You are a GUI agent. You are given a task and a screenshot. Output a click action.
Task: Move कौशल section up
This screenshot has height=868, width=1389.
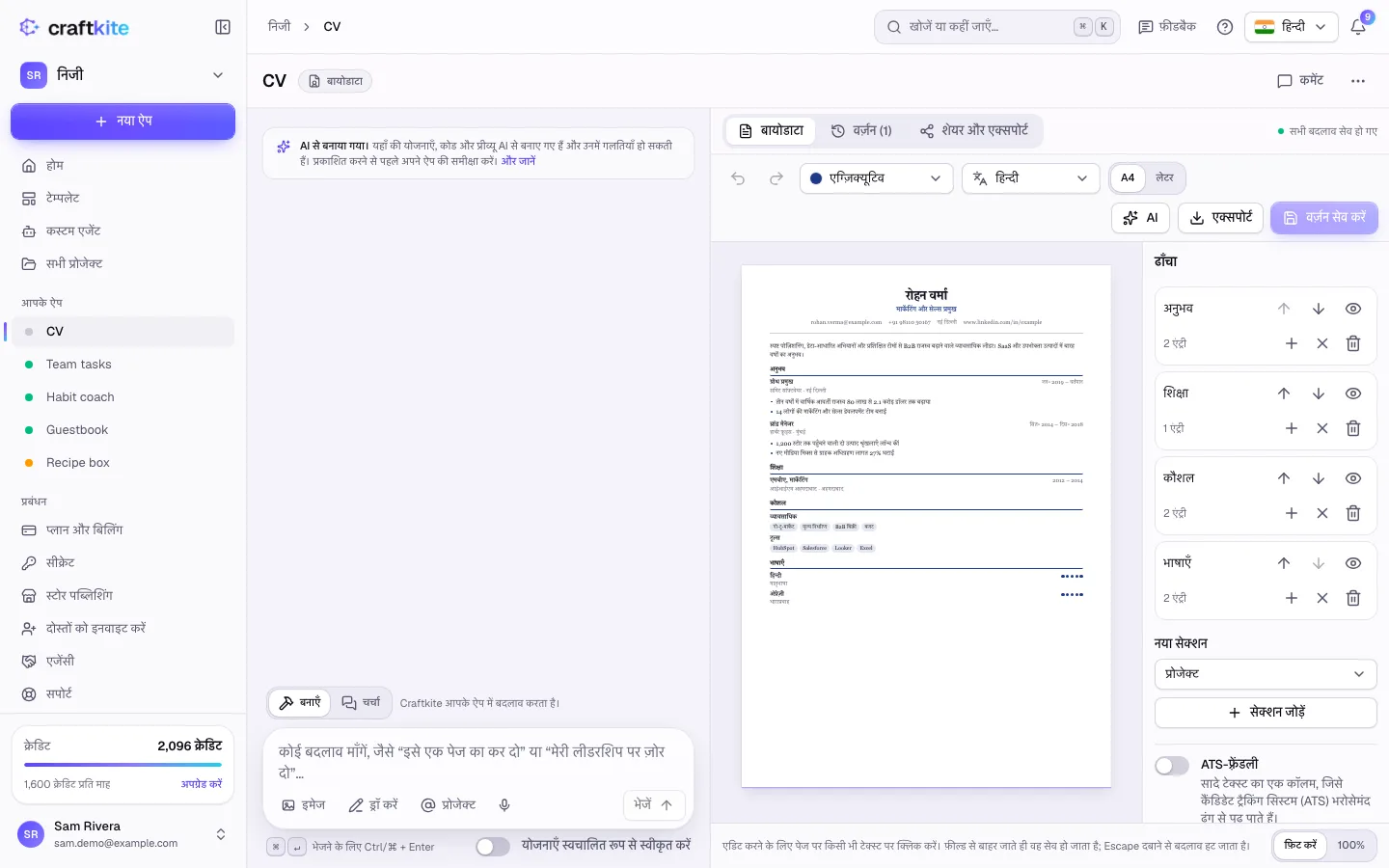click(1284, 478)
